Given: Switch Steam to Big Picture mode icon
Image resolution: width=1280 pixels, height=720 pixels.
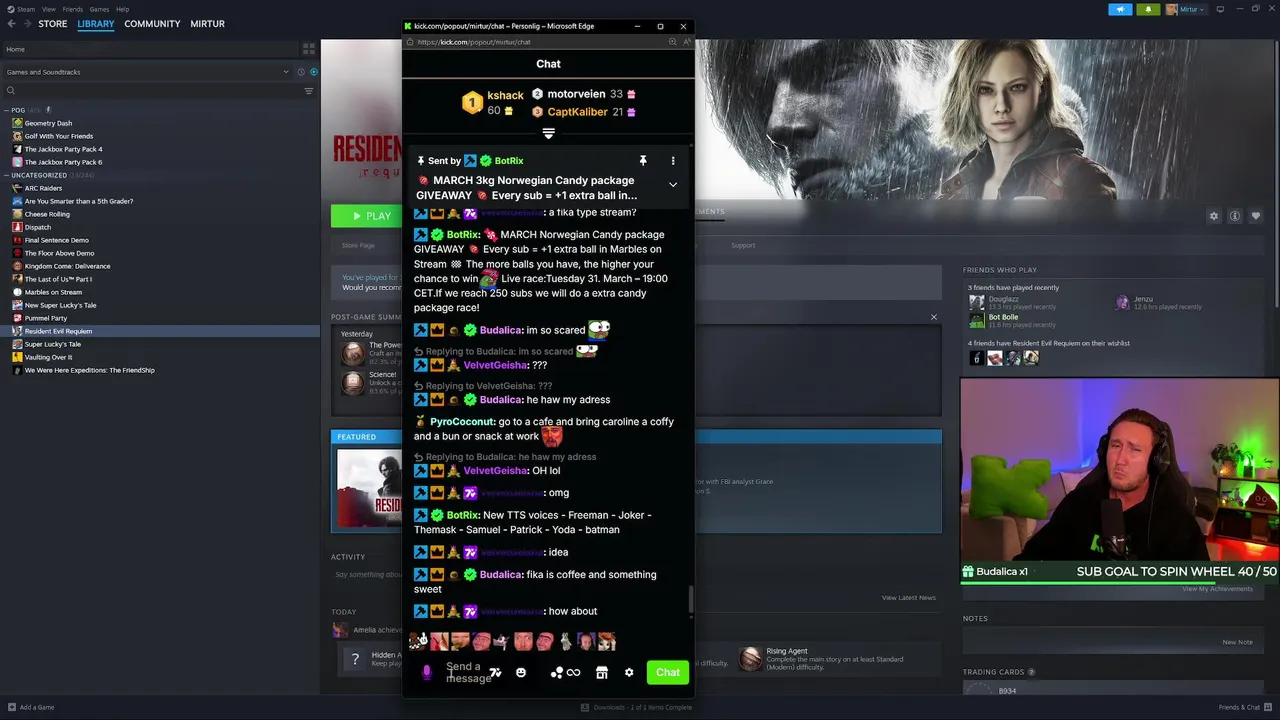Looking at the screenshot, I should (1221, 9).
